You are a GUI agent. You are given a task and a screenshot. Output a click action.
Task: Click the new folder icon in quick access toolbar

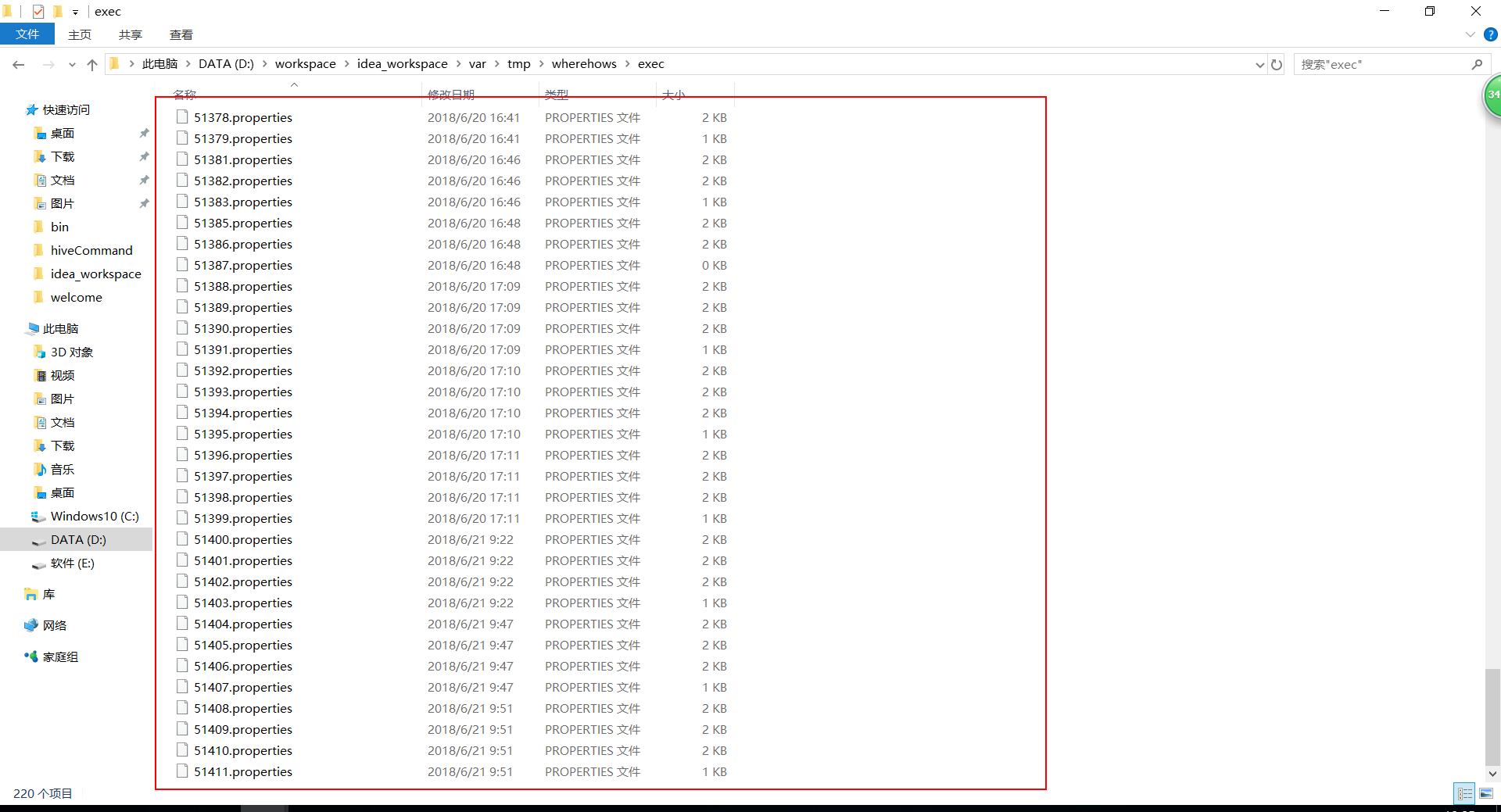click(57, 11)
